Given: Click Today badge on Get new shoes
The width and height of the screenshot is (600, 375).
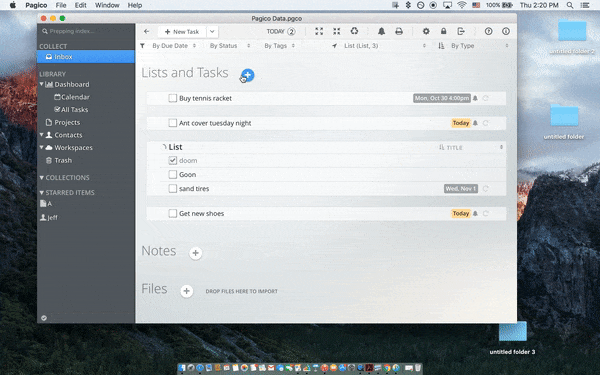Looking at the screenshot, I should pos(461,214).
